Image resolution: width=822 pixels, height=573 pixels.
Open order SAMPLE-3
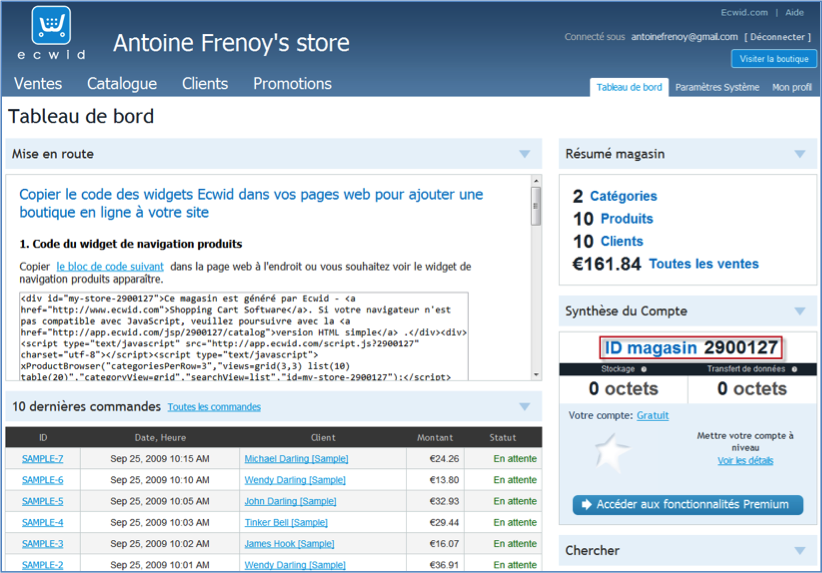click(x=42, y=544)
